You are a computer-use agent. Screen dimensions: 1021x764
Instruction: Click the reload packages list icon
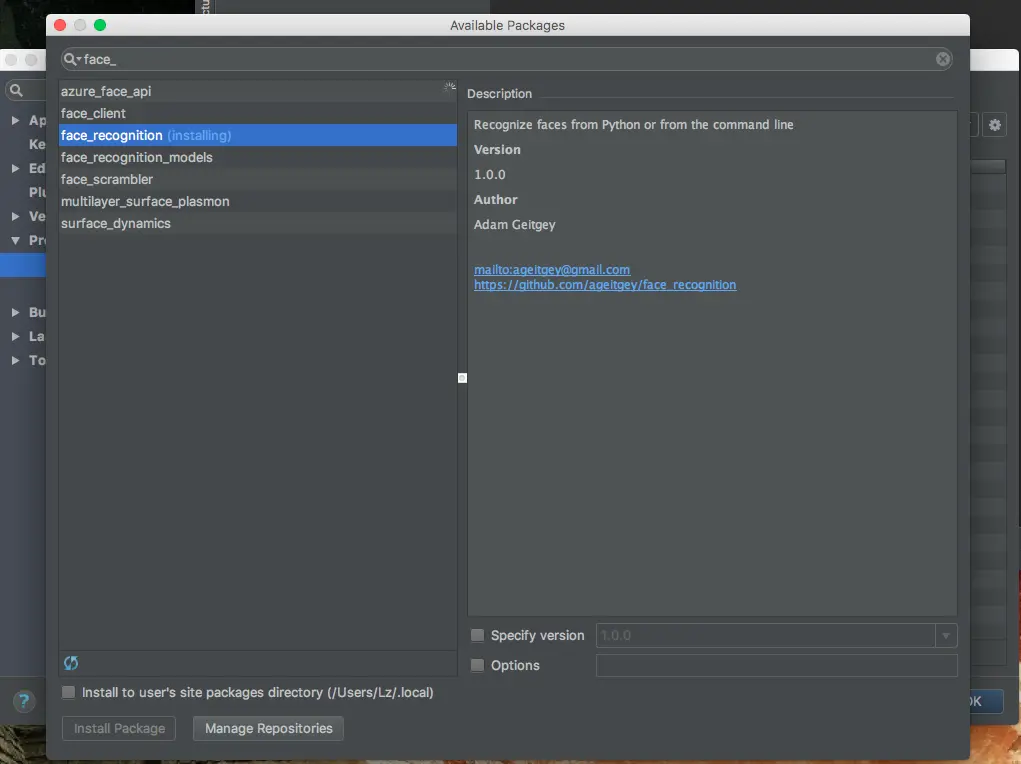click(71, 663)
